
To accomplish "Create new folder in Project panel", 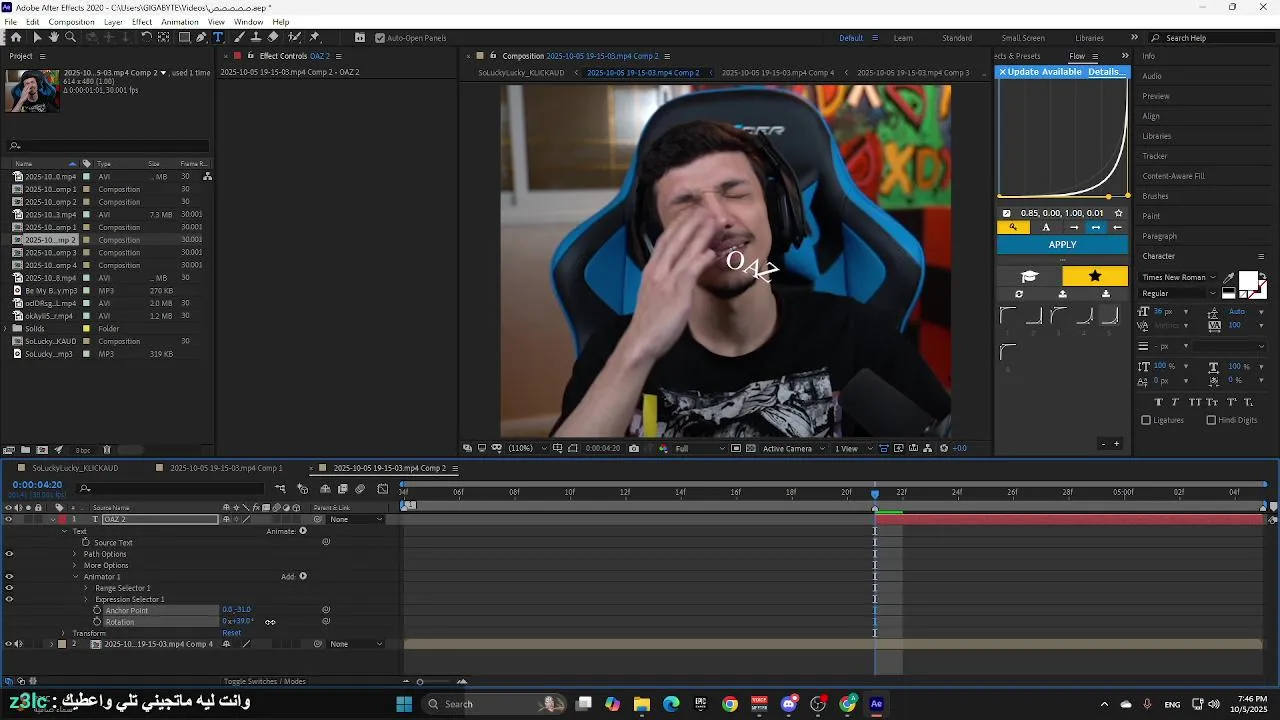I will click(26, 450).
